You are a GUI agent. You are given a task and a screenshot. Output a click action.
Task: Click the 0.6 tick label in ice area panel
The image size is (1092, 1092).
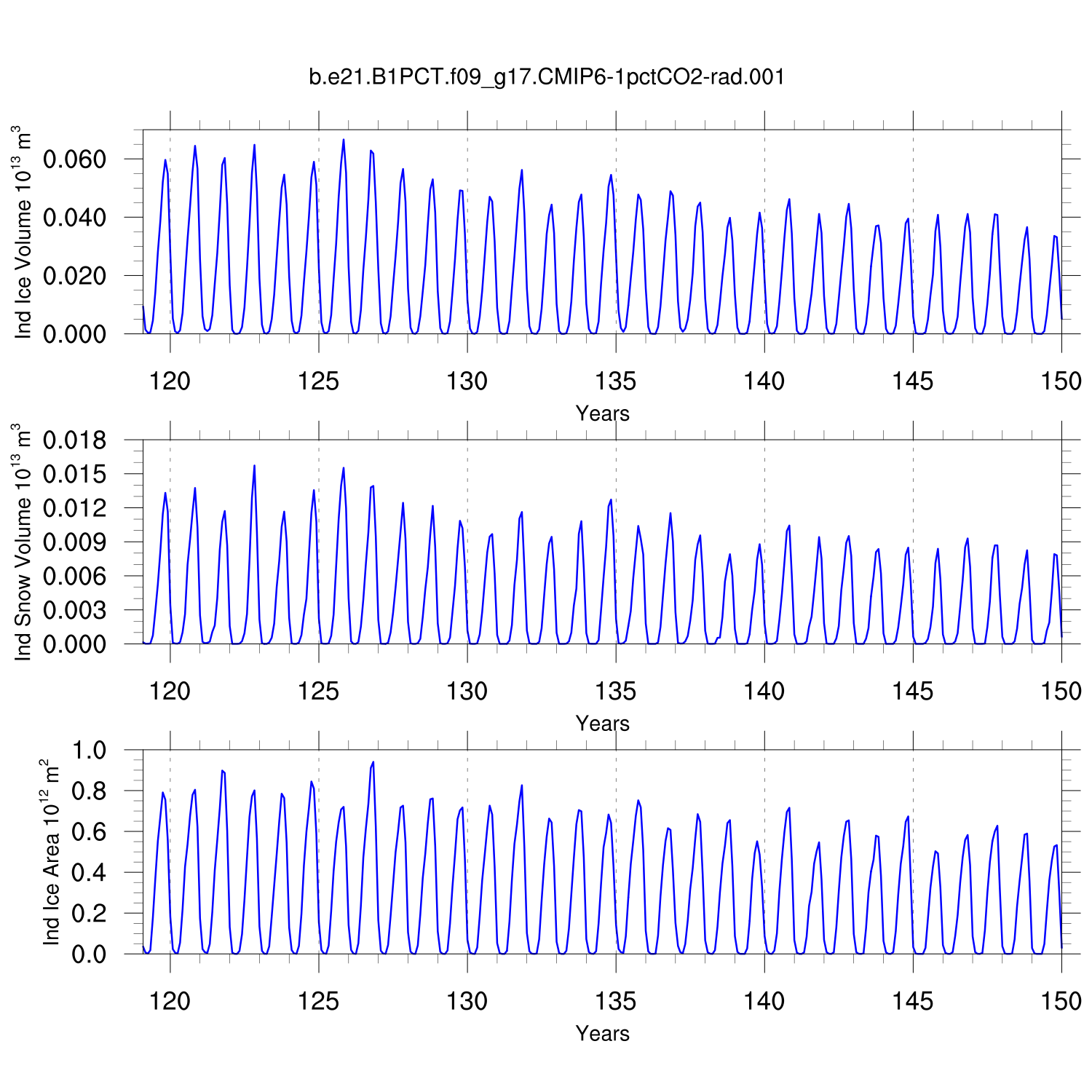click(89, 832)
